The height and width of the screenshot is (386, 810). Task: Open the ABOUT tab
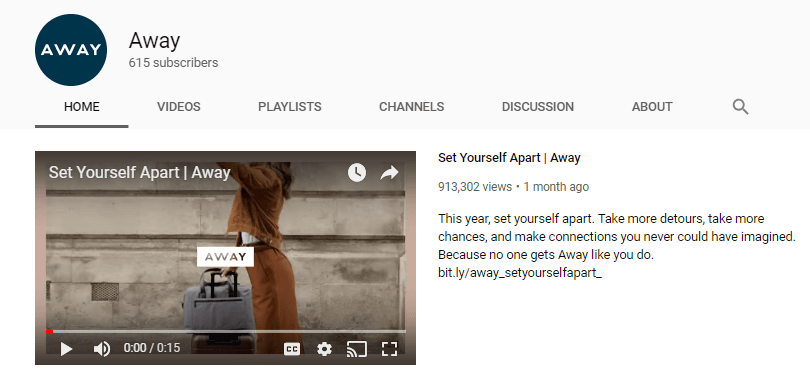[652, 107]
